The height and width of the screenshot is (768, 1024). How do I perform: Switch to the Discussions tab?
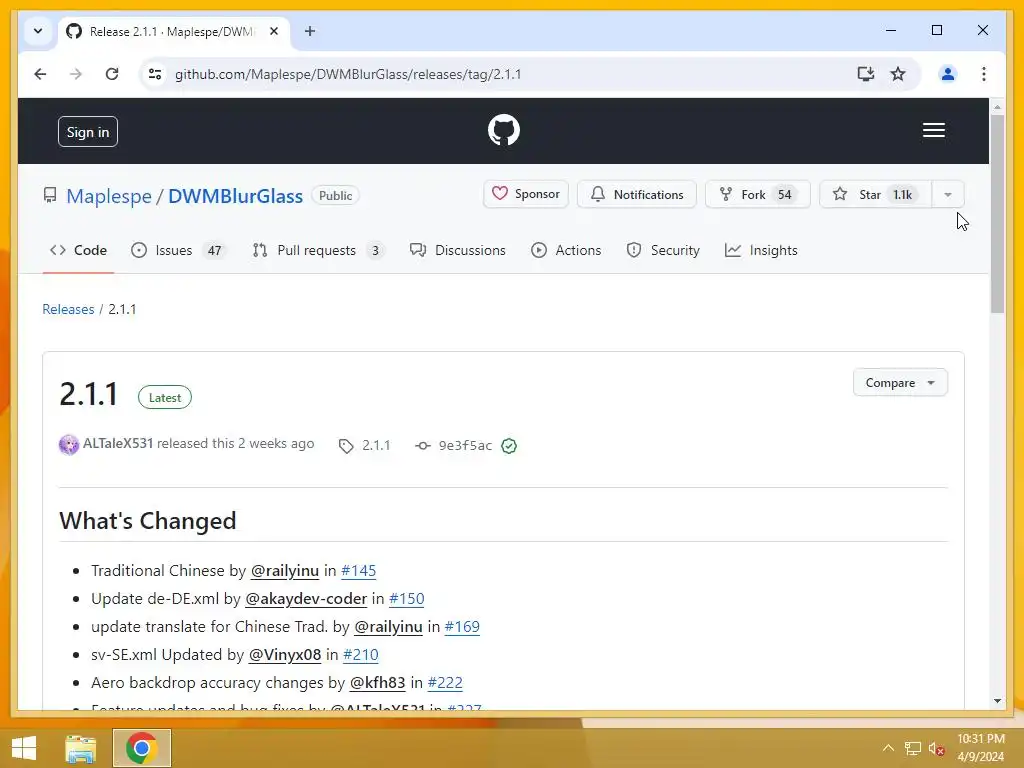tap(458, 250)
